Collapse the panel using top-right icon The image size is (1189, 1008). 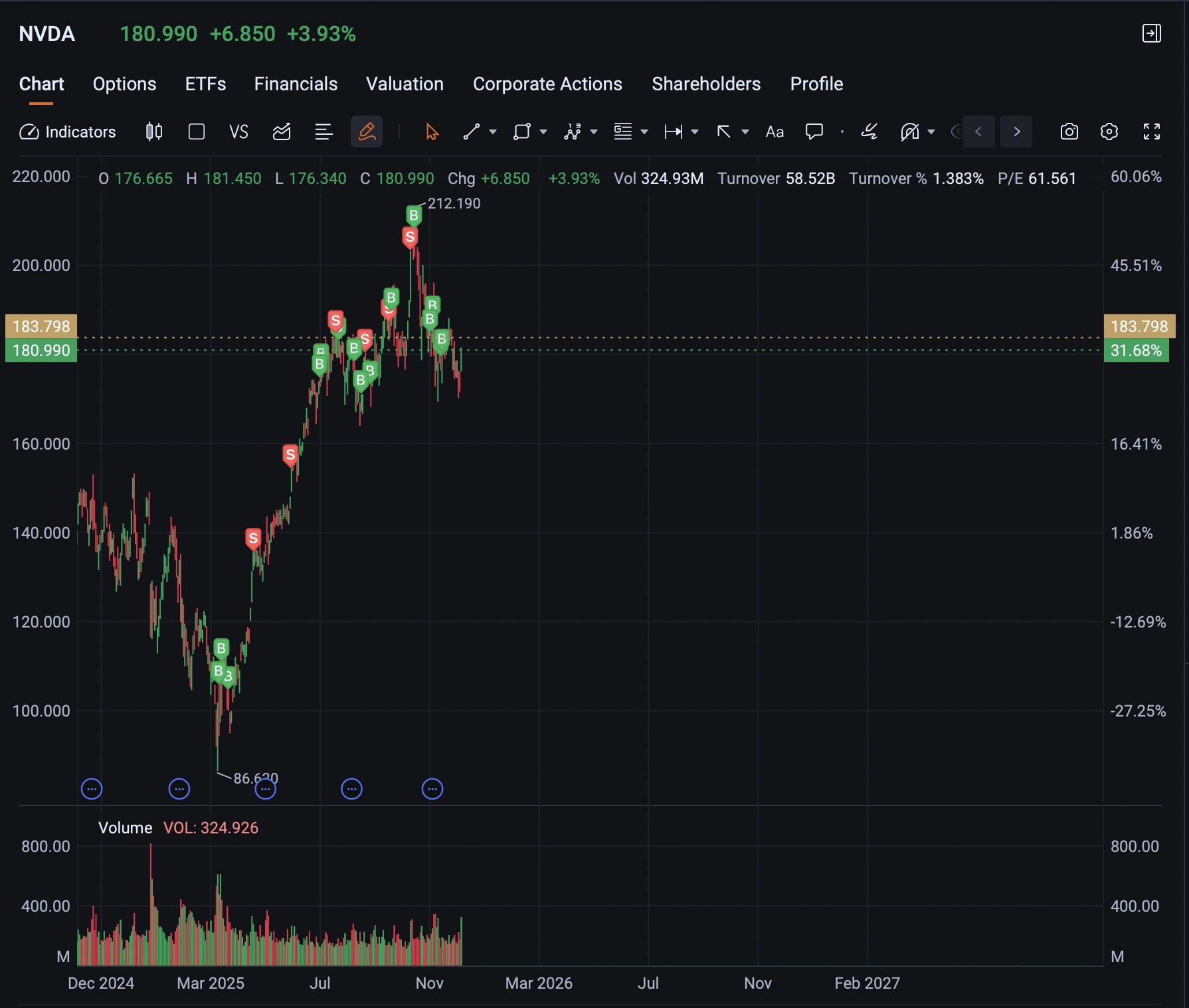click(1152, 33)
